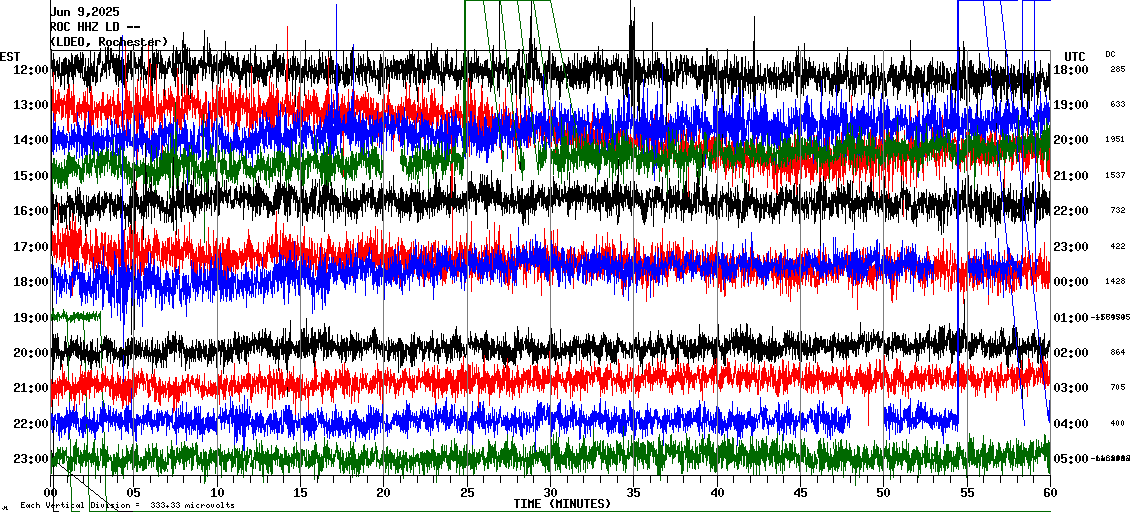Select the 45 minute tick on time axis
The height and width of the screenshot is (519, 1130).
[x=800, y=493]
